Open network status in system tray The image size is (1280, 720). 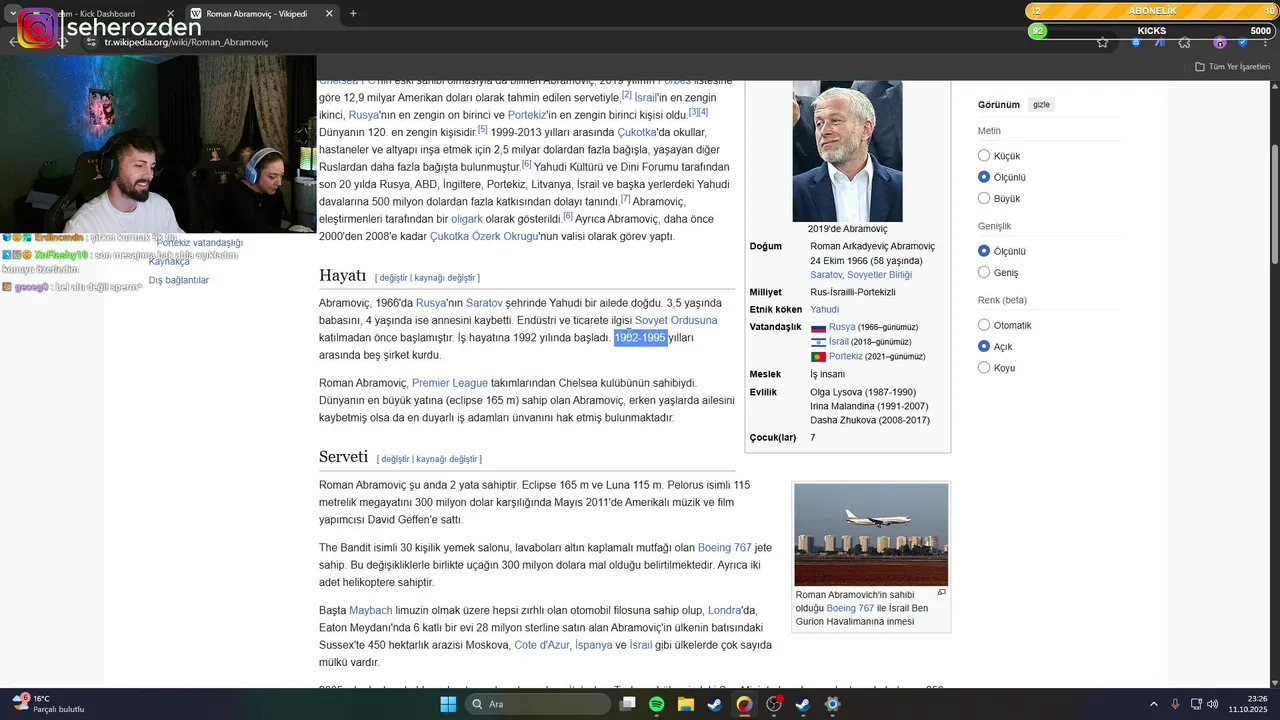[x=1196, y=704]
